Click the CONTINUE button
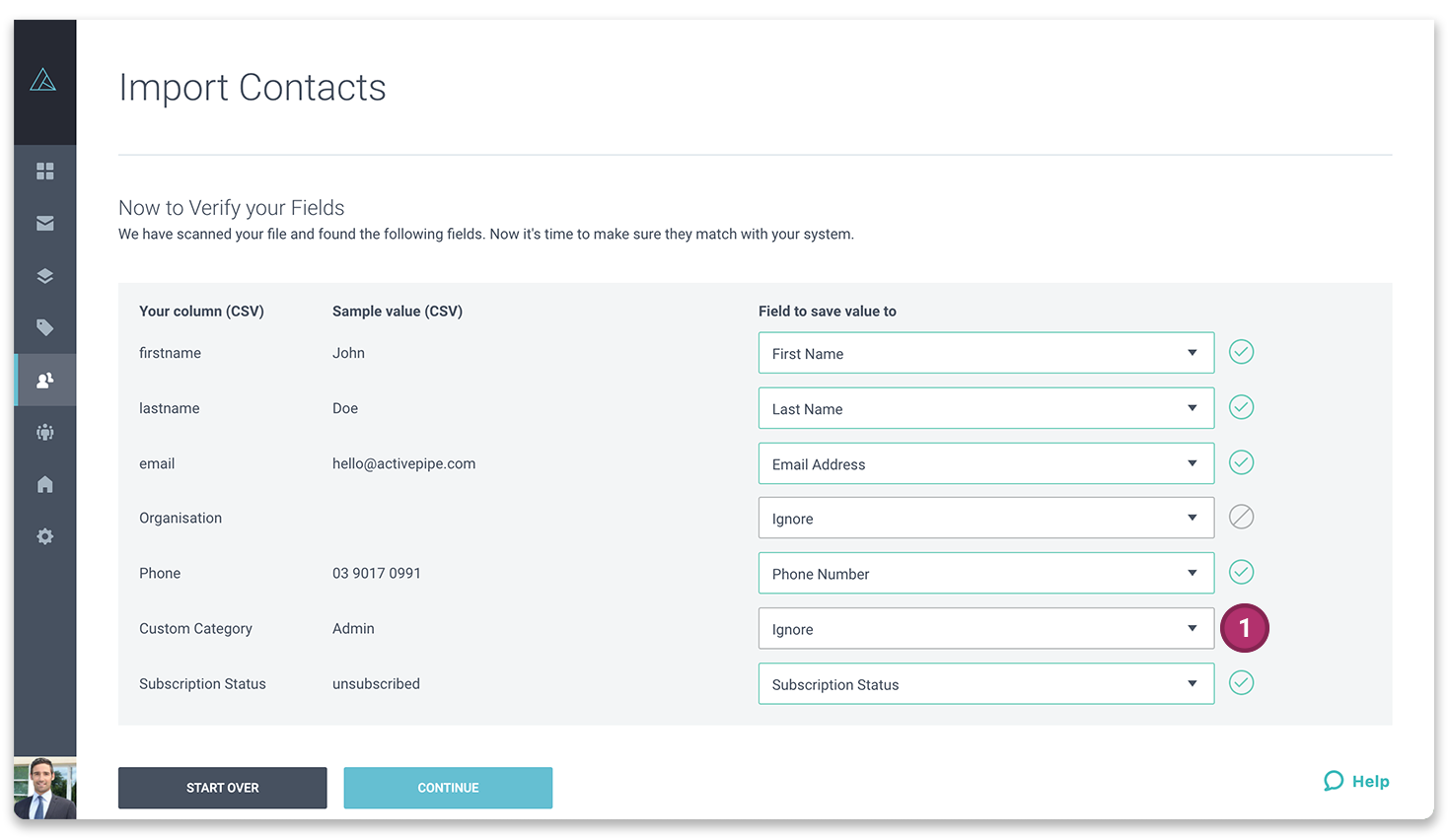The width and height of the screenshot is (1449, 840). tap(448, 788)
